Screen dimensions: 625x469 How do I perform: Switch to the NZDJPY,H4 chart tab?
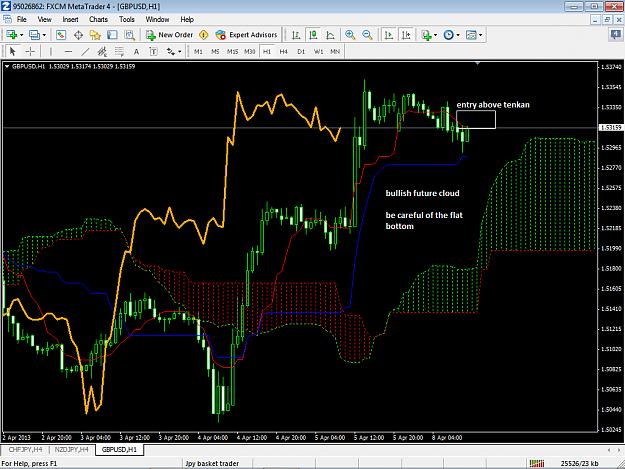coord(72,449)
